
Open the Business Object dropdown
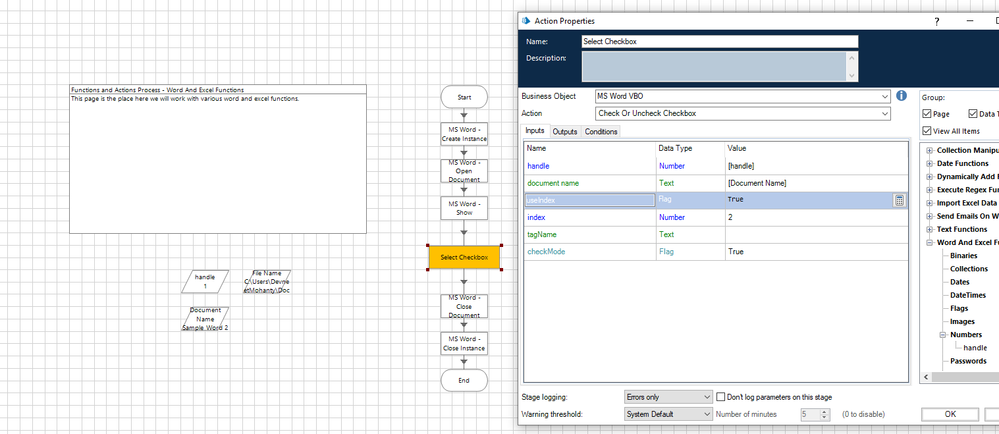[884, 96]
